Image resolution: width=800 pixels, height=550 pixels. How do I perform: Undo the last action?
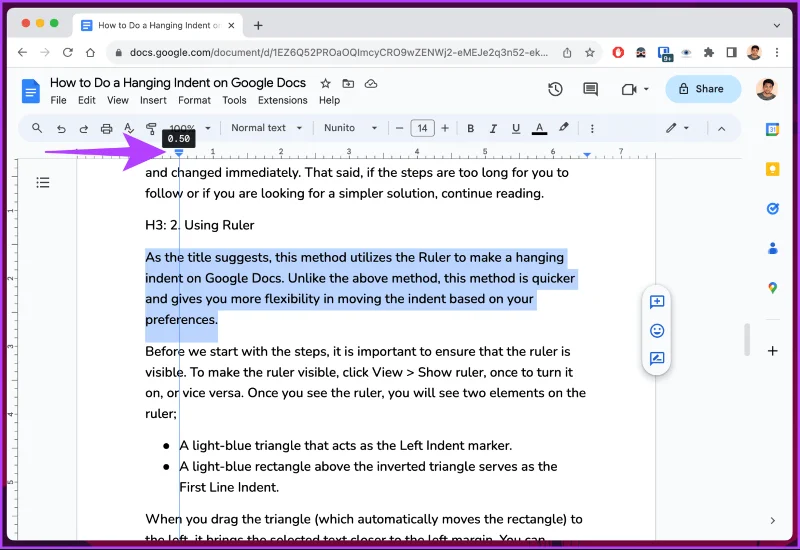(61, 129)
